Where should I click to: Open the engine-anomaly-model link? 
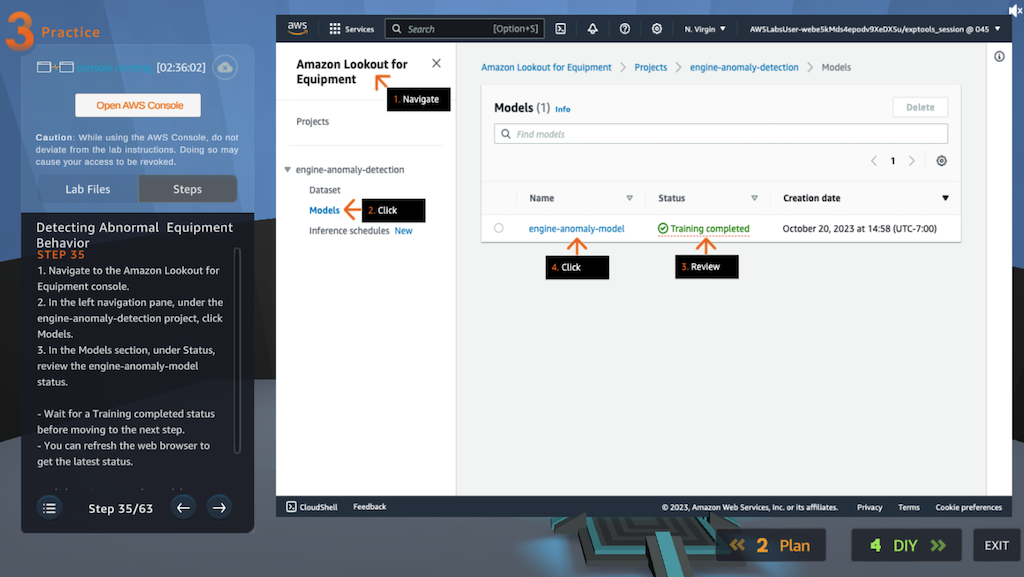[576, 228]
